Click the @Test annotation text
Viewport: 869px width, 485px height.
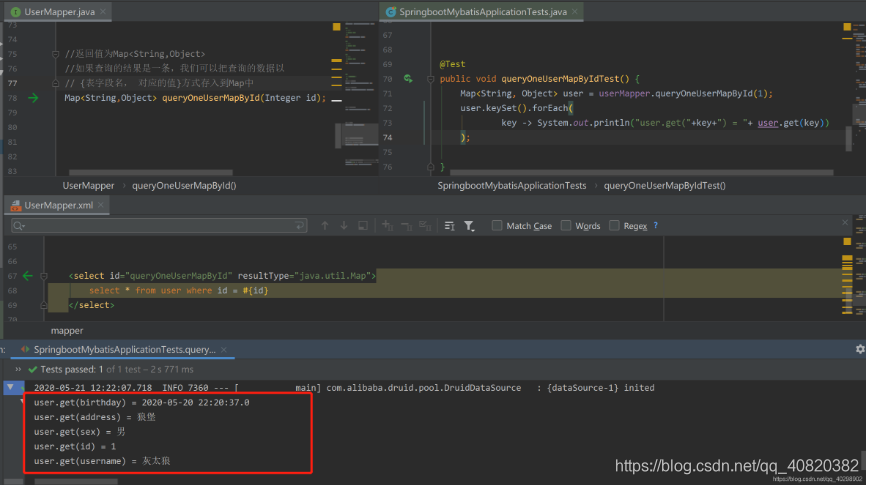coord(452,64)
